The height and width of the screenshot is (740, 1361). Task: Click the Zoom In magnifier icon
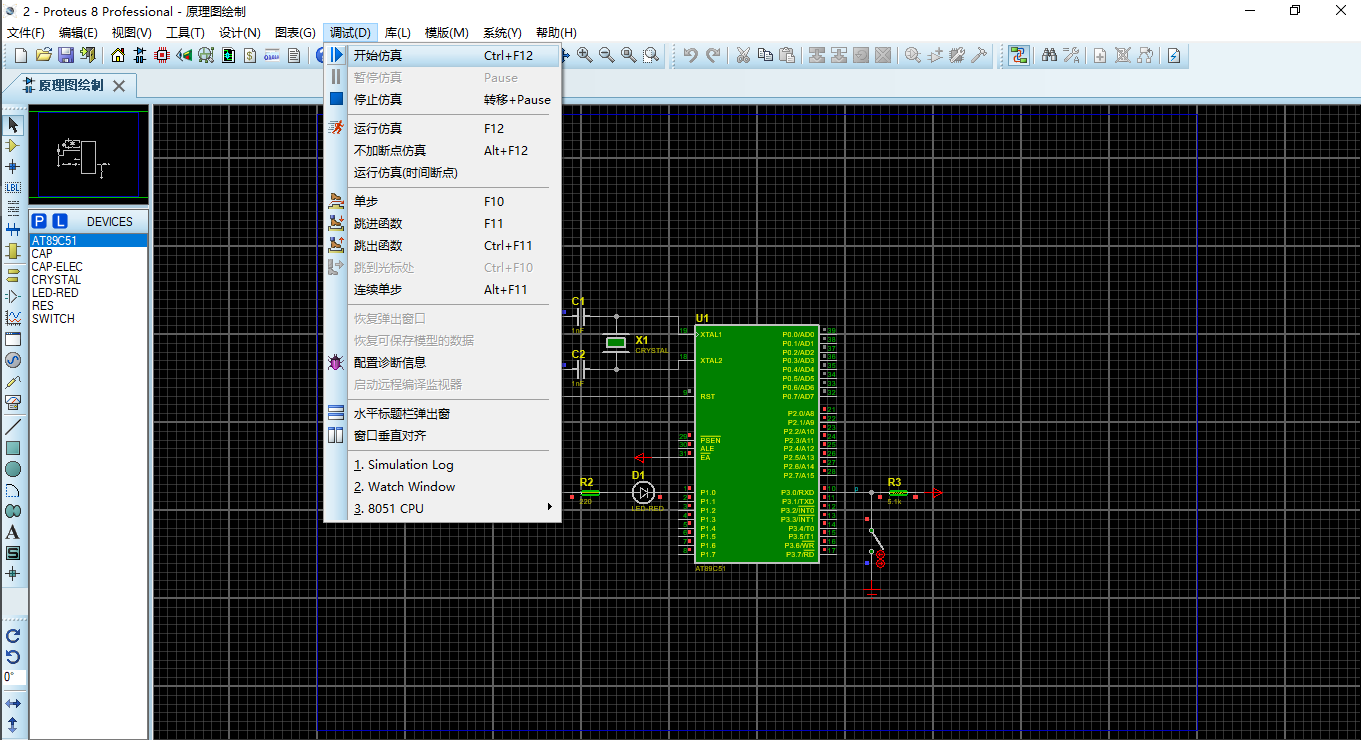[x=584, y=56]
